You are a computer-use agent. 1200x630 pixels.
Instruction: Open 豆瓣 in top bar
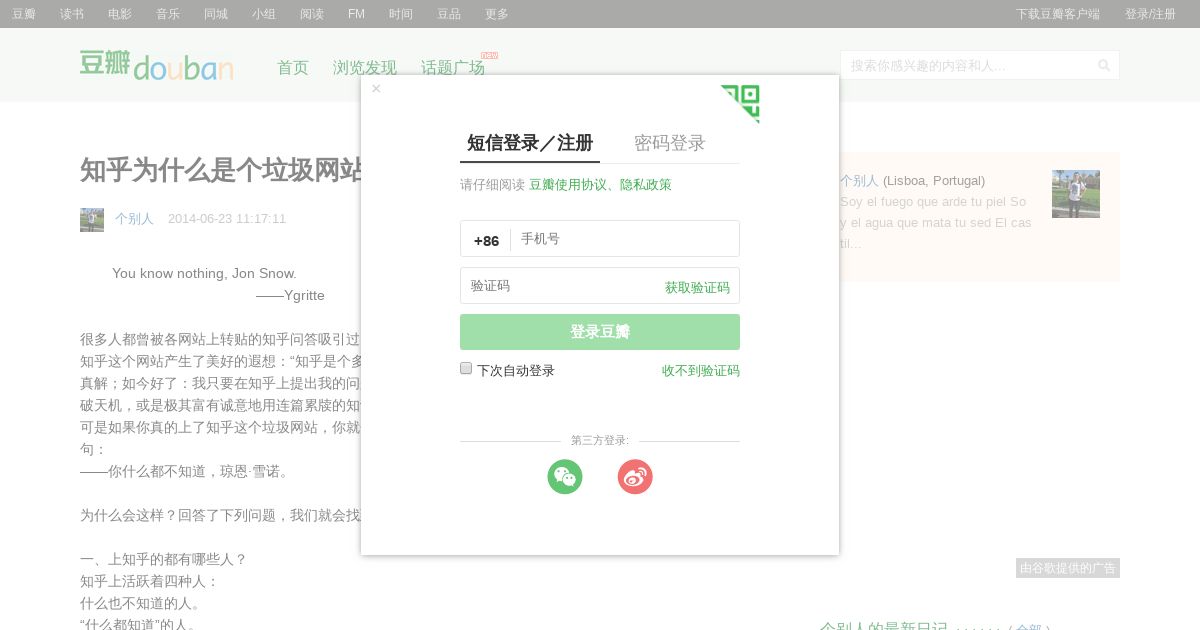(24, 14)
